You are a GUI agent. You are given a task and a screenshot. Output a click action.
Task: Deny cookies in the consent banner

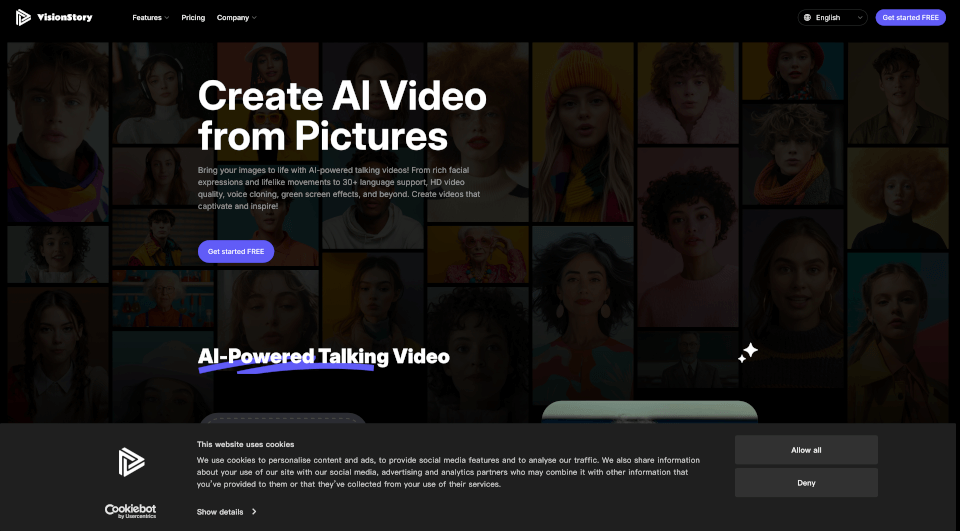tap(806, 483)
